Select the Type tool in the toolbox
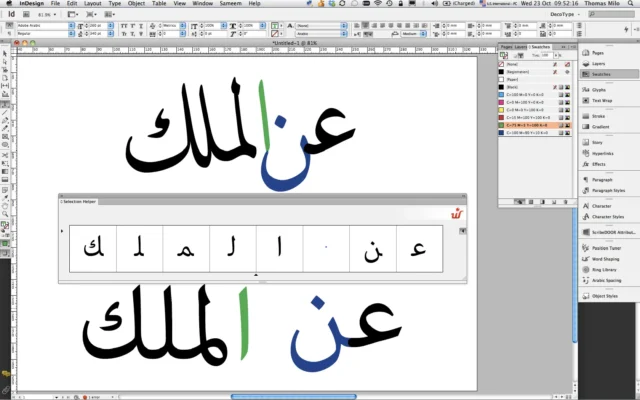Screen dimensions: 640x400 (x=5, y=105)
